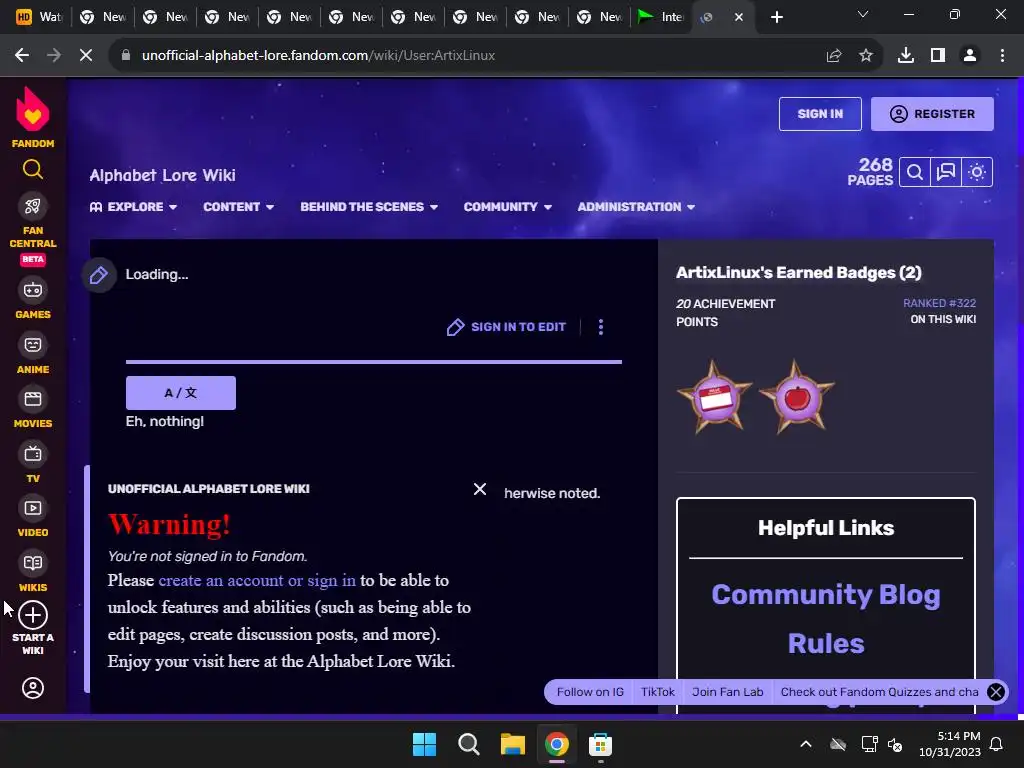
Task: Click the Register button
Action: (x=932, y=114)
